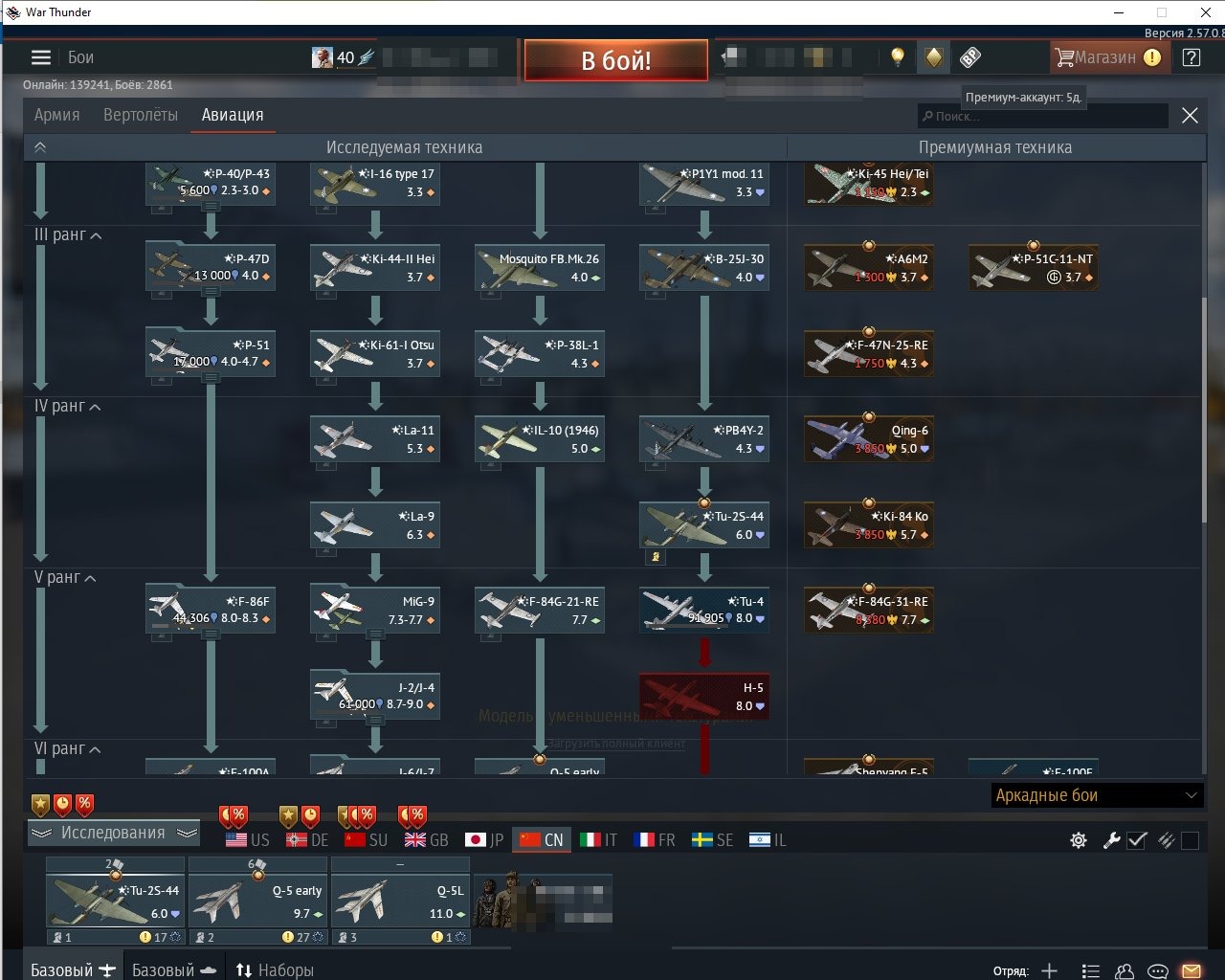Select the Авиация tab
This screenshot has width=1225, height=980.
tap(233, 115)
